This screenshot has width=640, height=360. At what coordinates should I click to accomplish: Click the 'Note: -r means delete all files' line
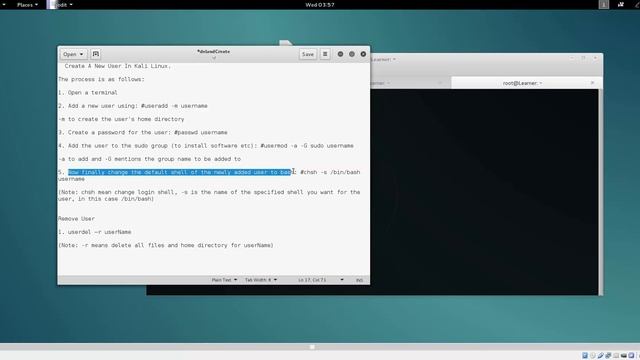[x=166, y=245]
